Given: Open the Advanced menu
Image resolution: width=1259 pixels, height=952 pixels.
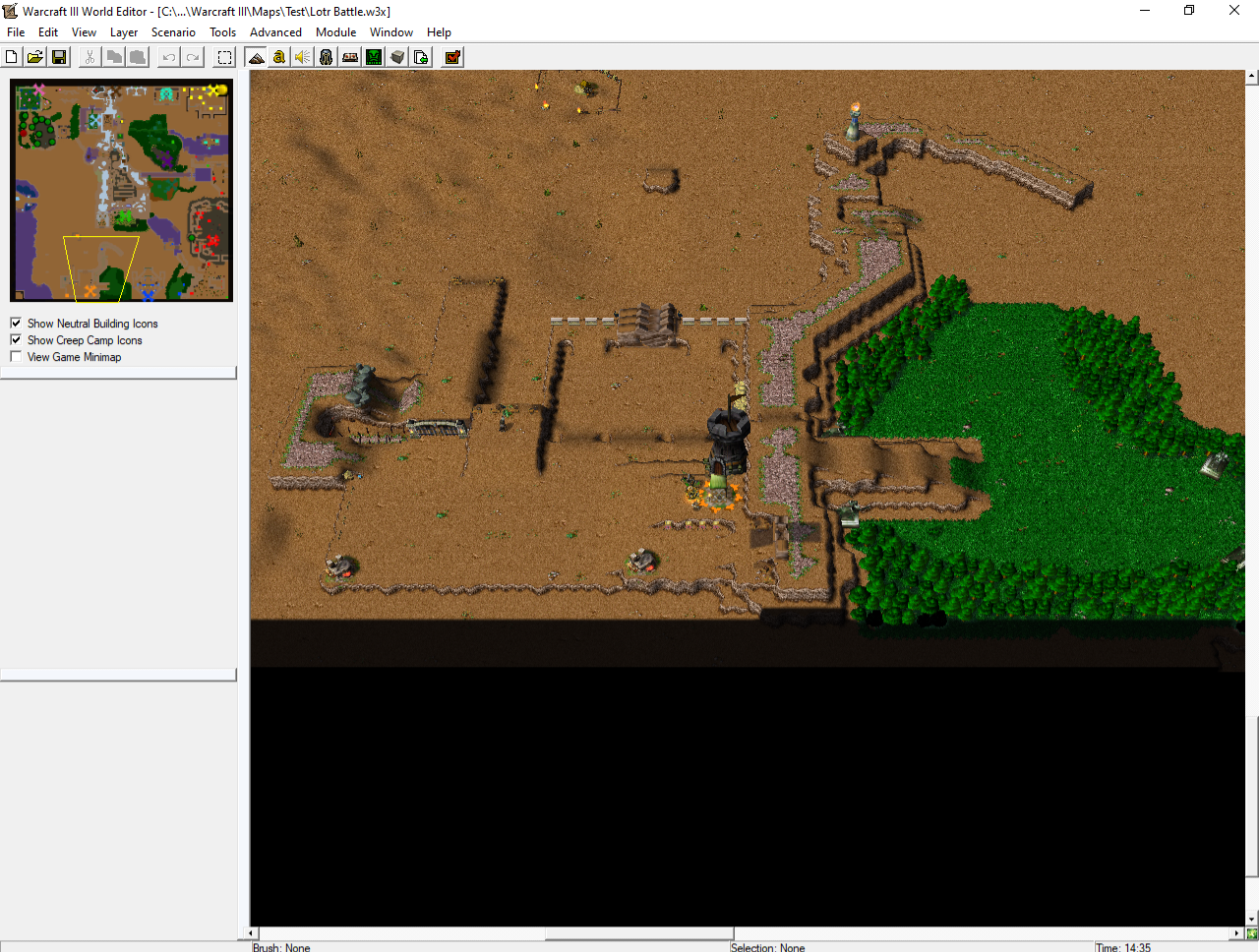Looking at the screenshot, I should pyautogui.click(x=275, y=32).
